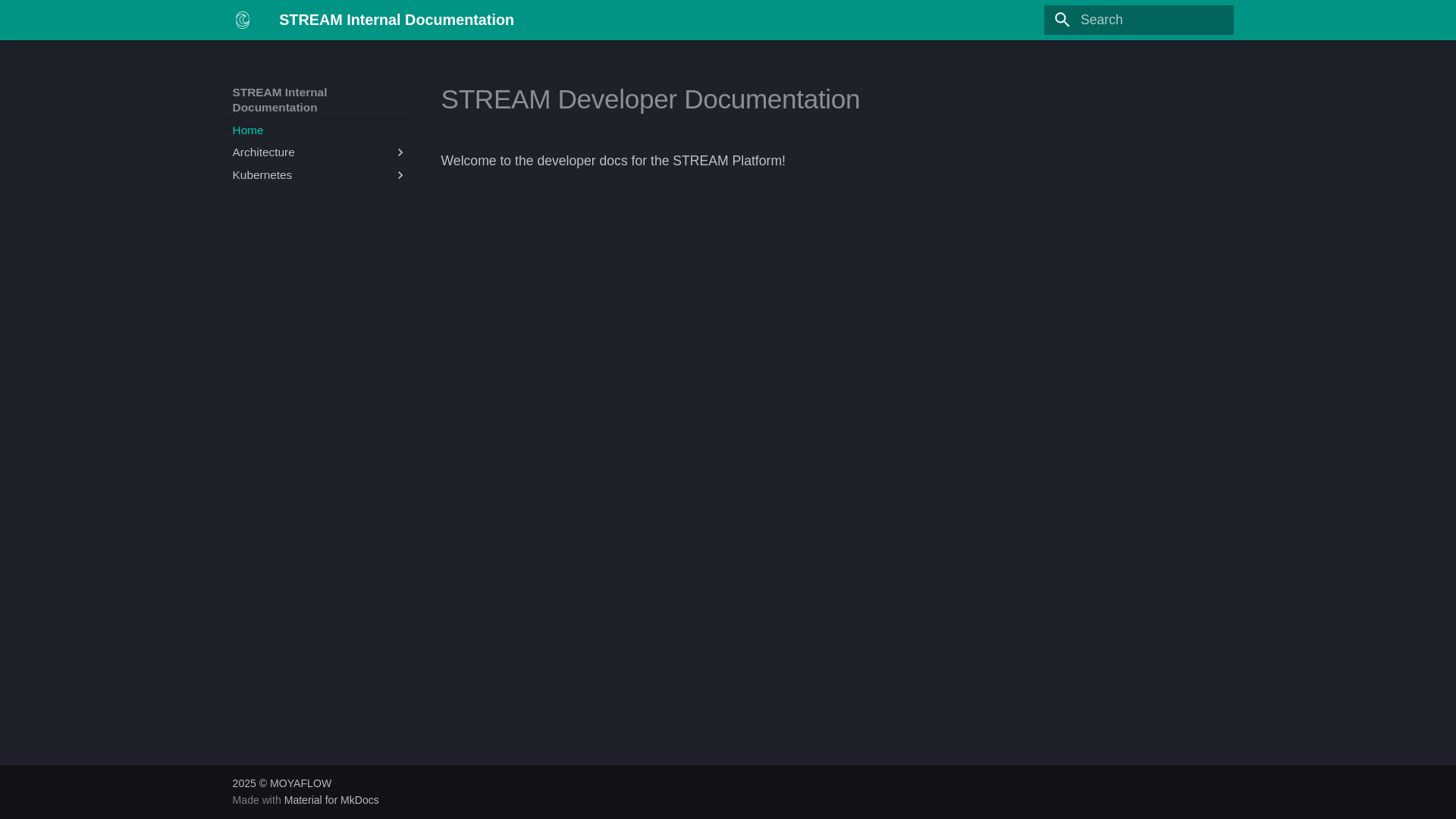Click the STREAM logo icon in header

coord(243,20)
